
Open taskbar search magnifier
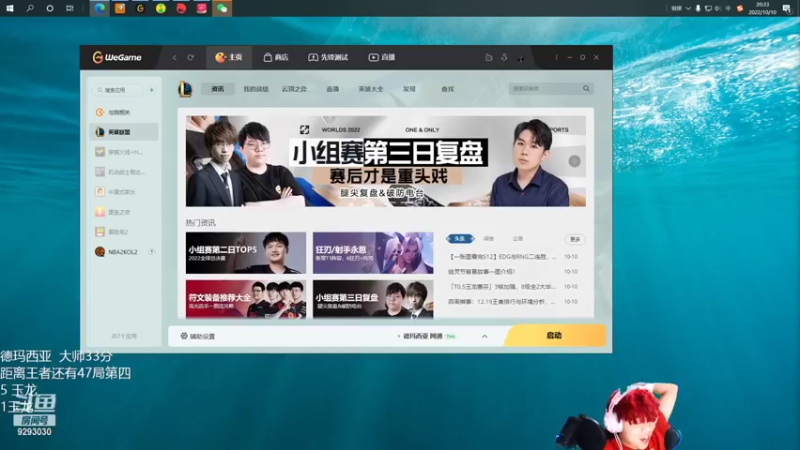tap(30, 8)
